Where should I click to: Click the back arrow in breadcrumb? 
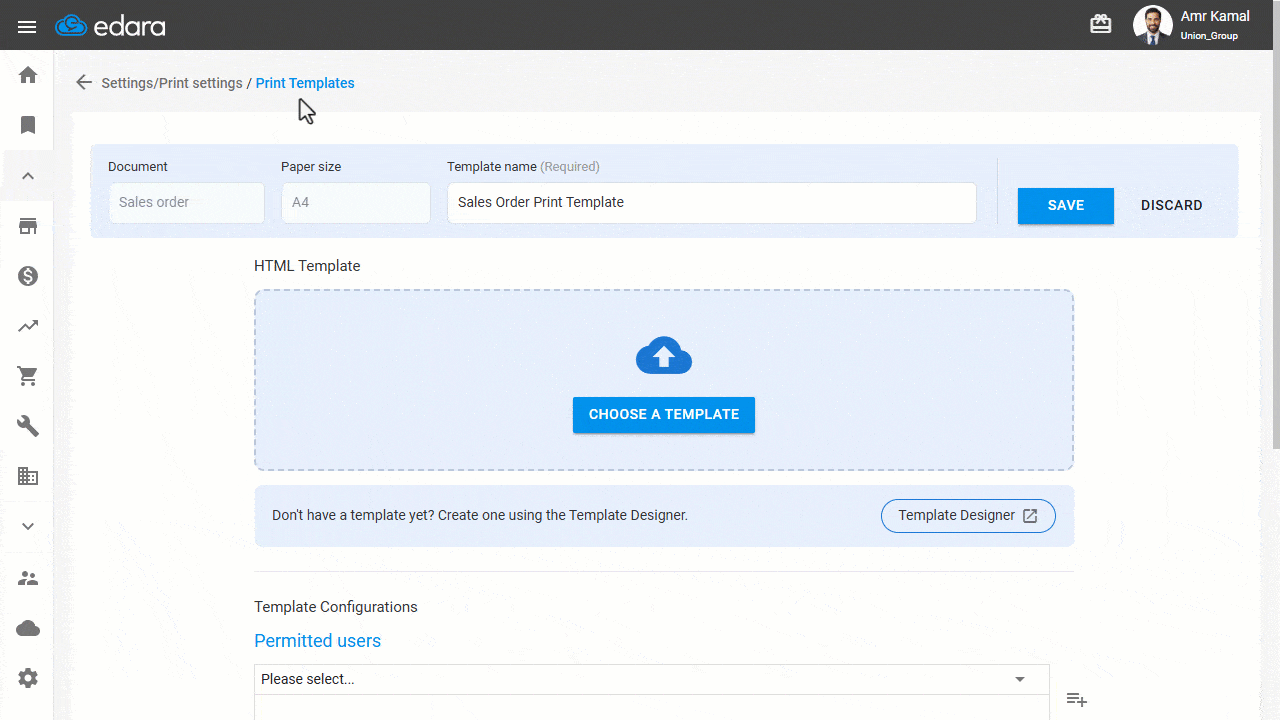[x=84, y=83]
